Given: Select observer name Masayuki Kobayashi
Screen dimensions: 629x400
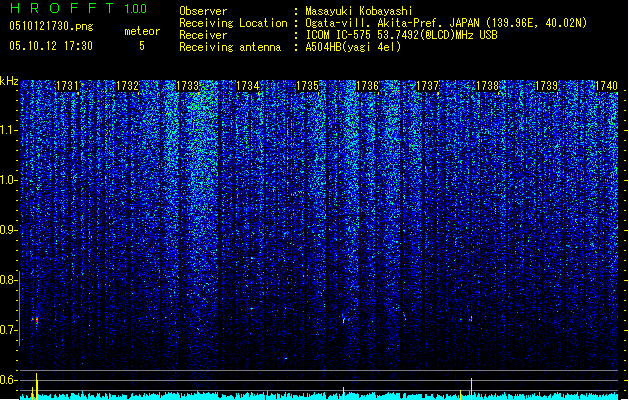Looking at the screenshot, I should click(359, 11).
